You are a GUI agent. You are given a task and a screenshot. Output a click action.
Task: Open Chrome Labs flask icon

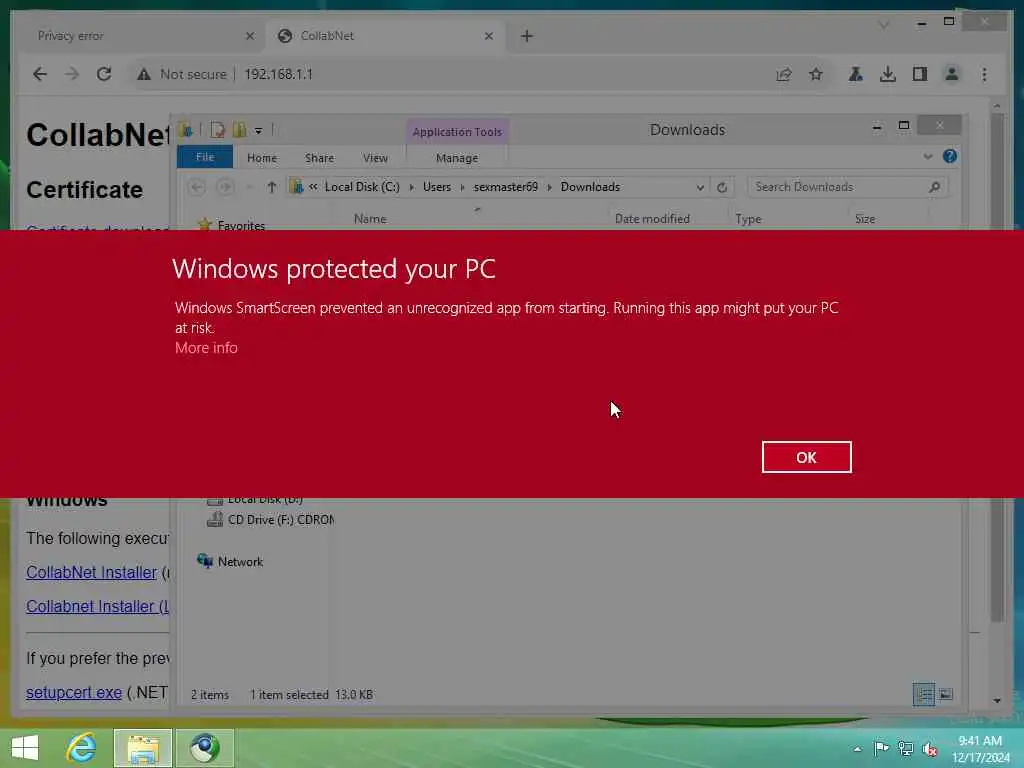tap(856, 74)
